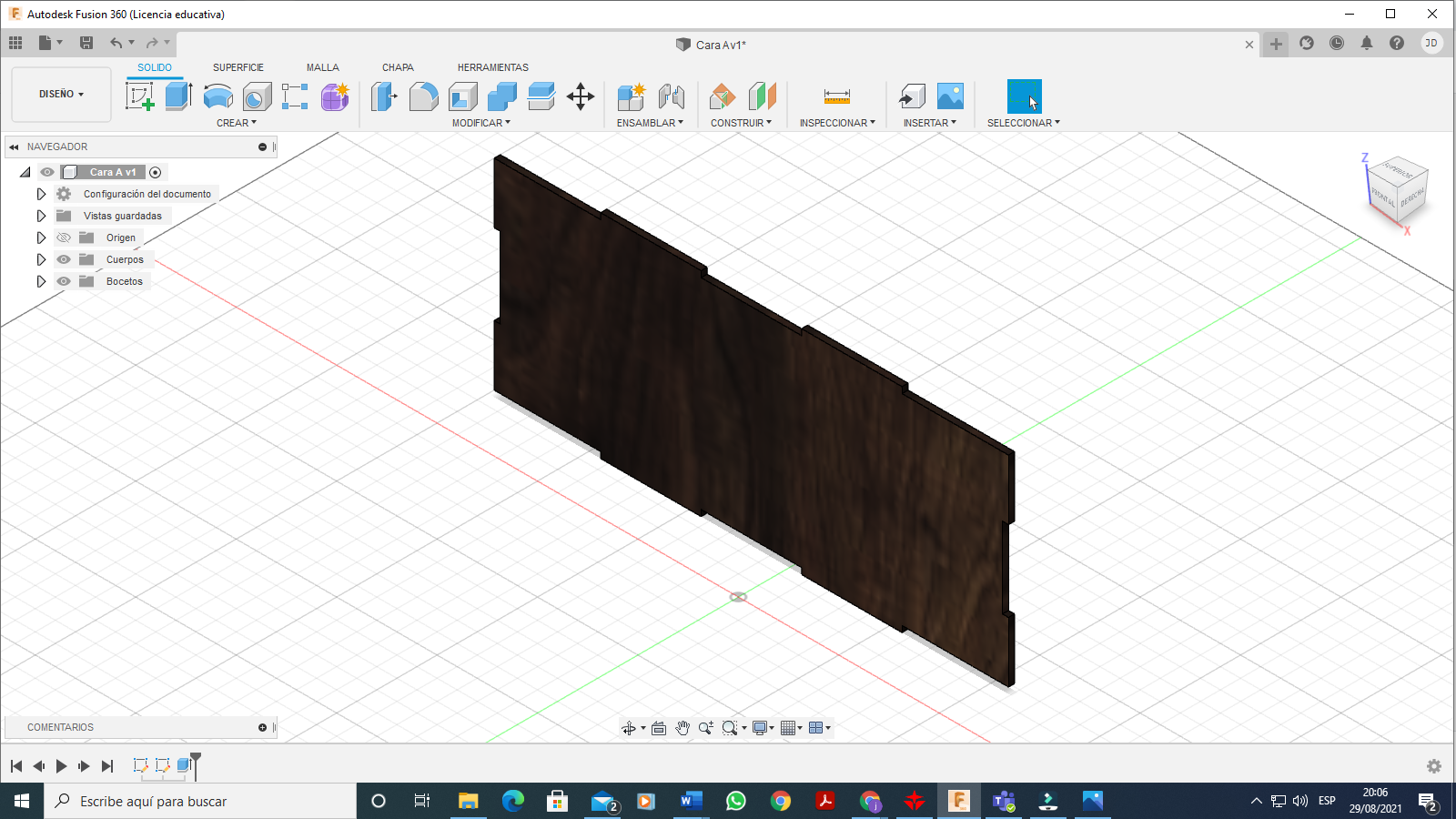Activate the Select tool icon

pyautogui.click(x=1025, y=96)
